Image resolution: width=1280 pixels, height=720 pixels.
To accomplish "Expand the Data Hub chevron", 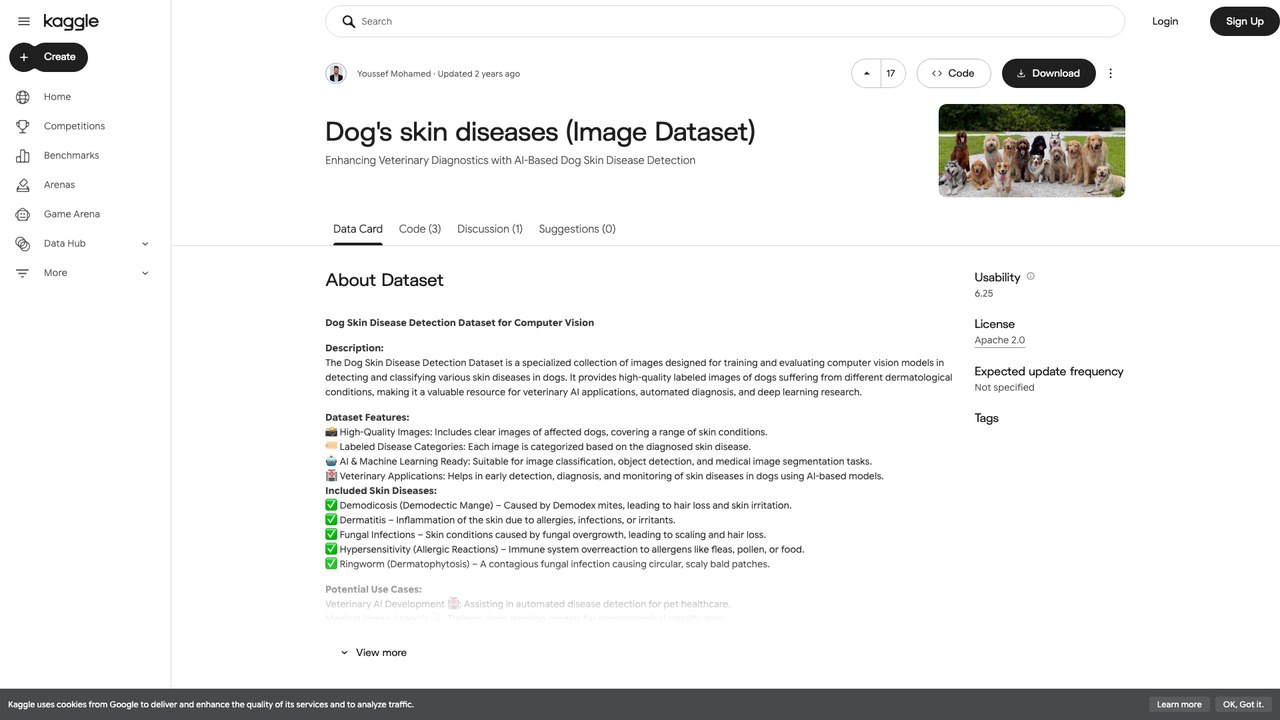I will click(x=145, y=243).
